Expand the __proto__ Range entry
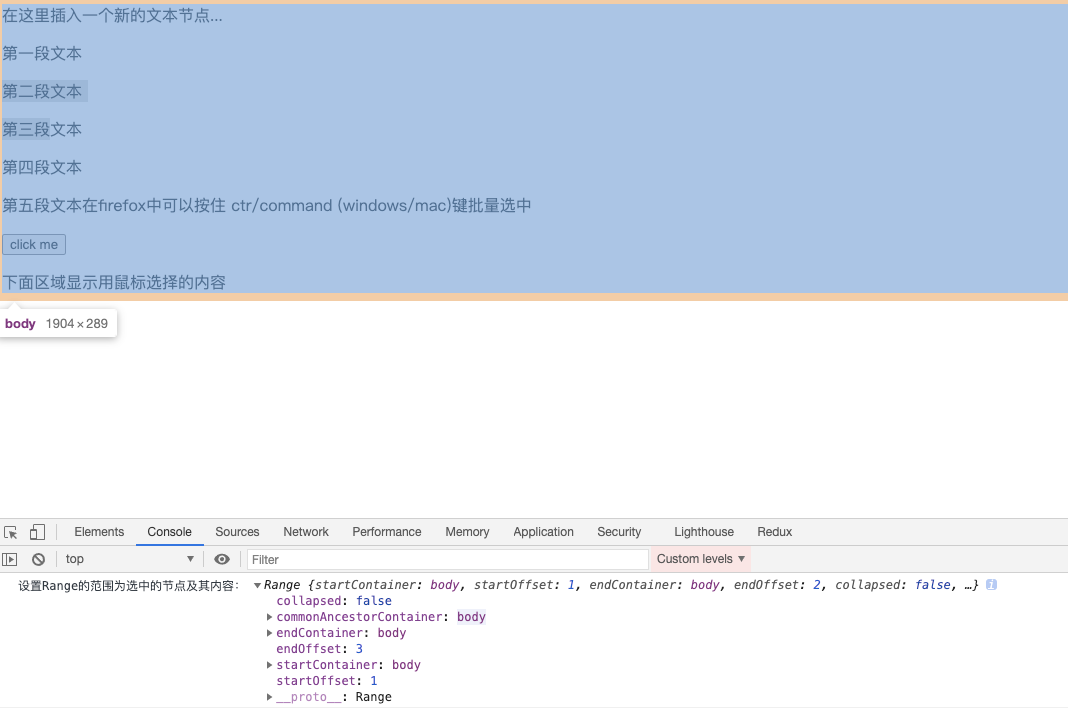This screenshot has width=1068, height=709. [x=269, y=696]
